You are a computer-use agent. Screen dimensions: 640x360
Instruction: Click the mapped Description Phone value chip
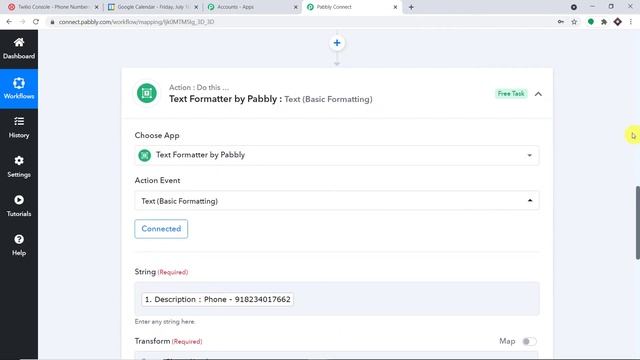(x=217, y=299)
